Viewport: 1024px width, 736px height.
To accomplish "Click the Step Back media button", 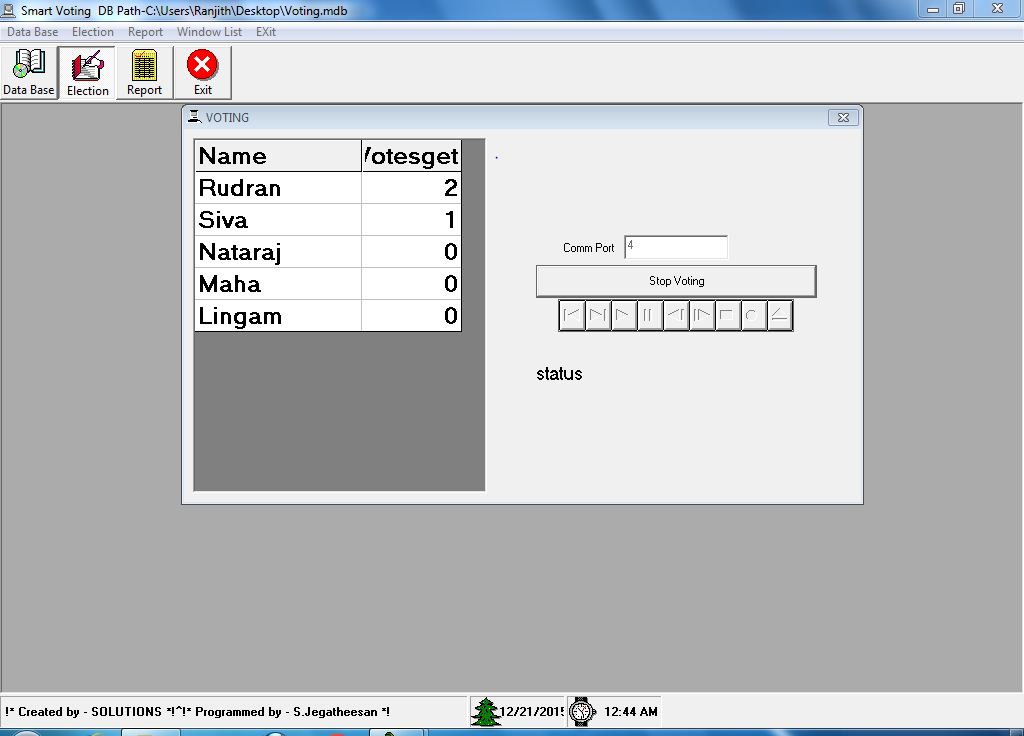I will pyautogui.click(x=676, y=315).
